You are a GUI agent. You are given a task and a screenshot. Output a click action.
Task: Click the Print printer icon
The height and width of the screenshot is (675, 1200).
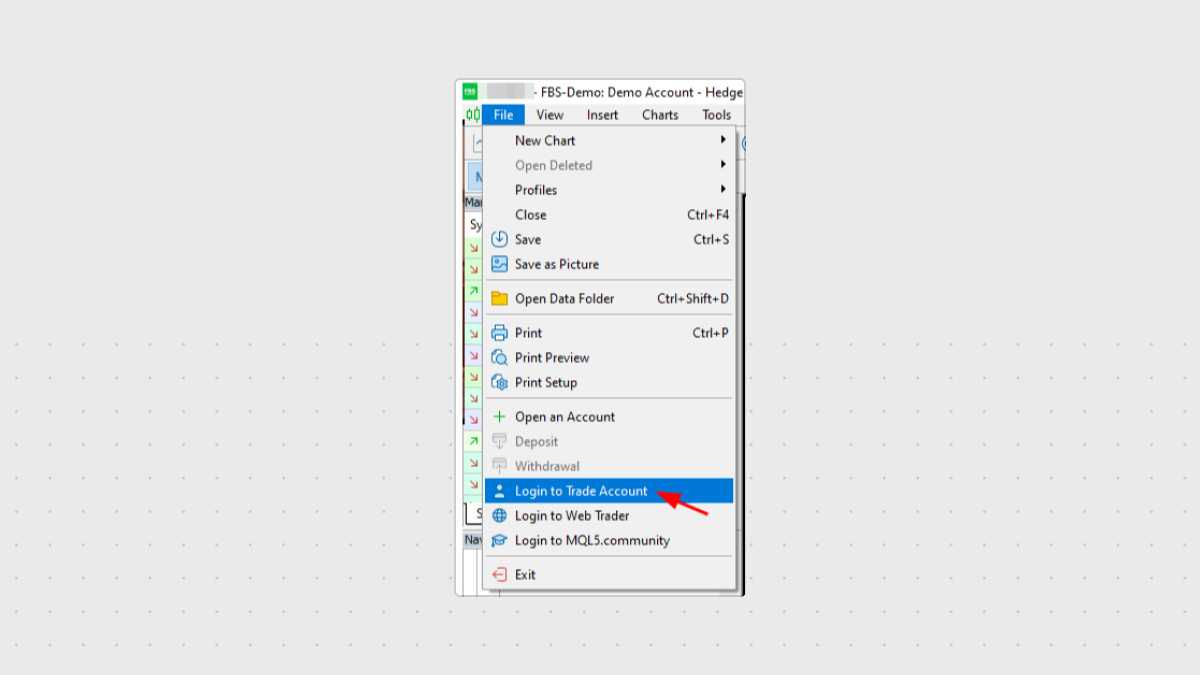tap(499, 333)
